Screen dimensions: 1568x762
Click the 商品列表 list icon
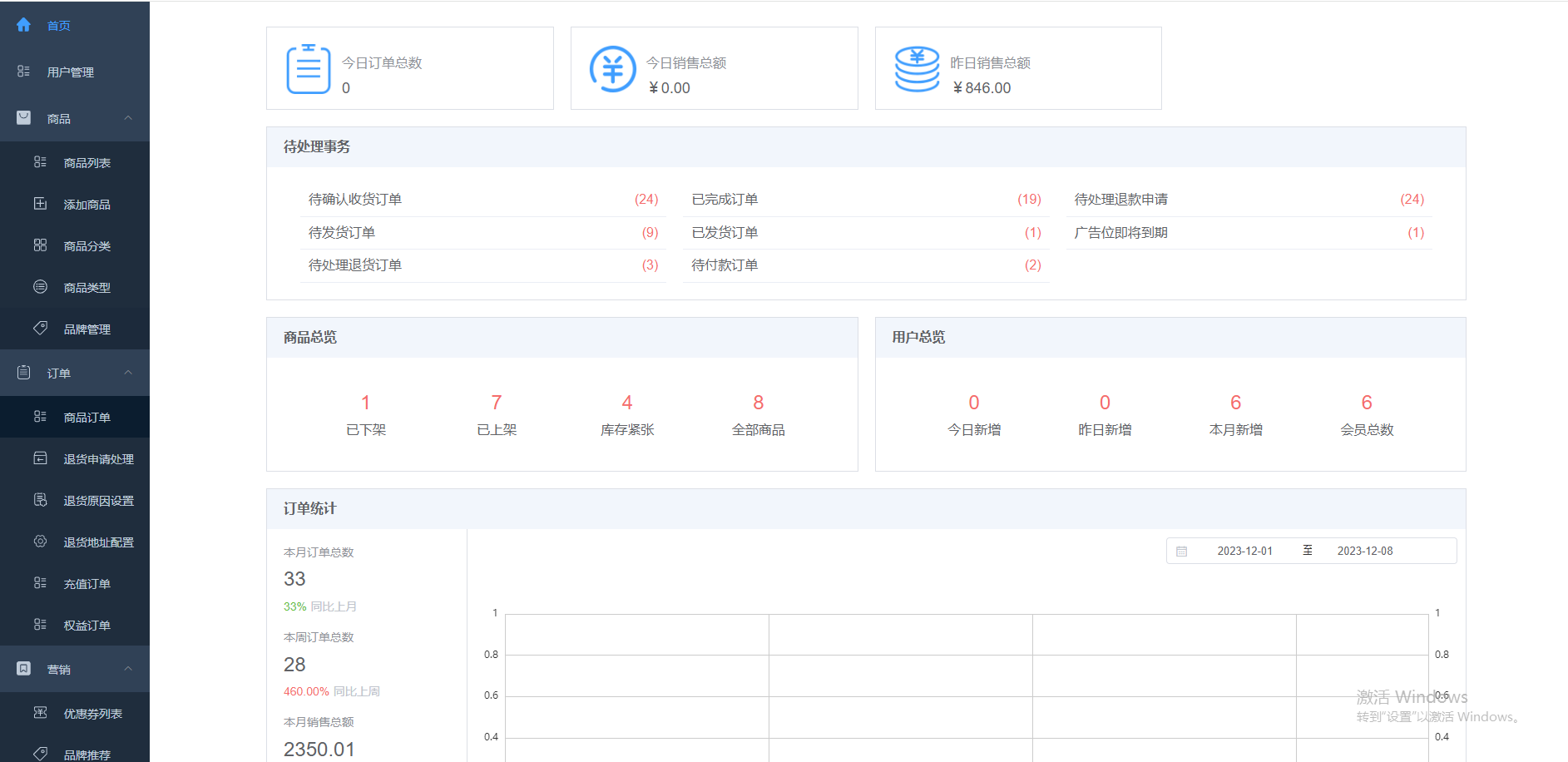coord(40,162)
